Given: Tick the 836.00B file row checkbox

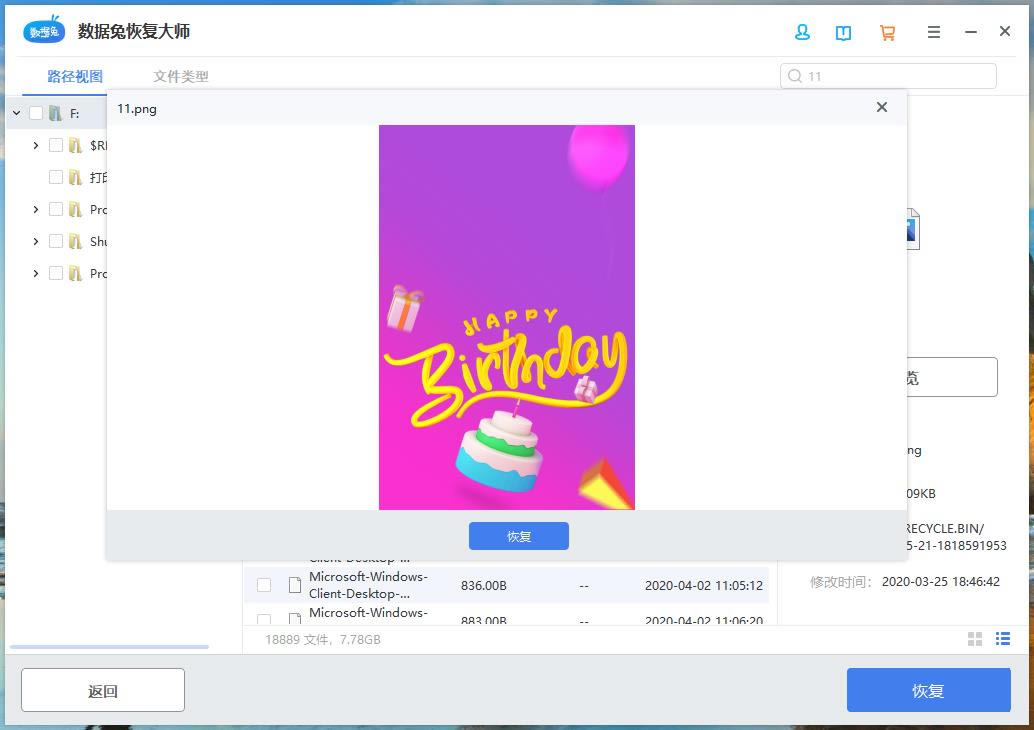Looking at the screenshot, I should (x=264, y=585).
